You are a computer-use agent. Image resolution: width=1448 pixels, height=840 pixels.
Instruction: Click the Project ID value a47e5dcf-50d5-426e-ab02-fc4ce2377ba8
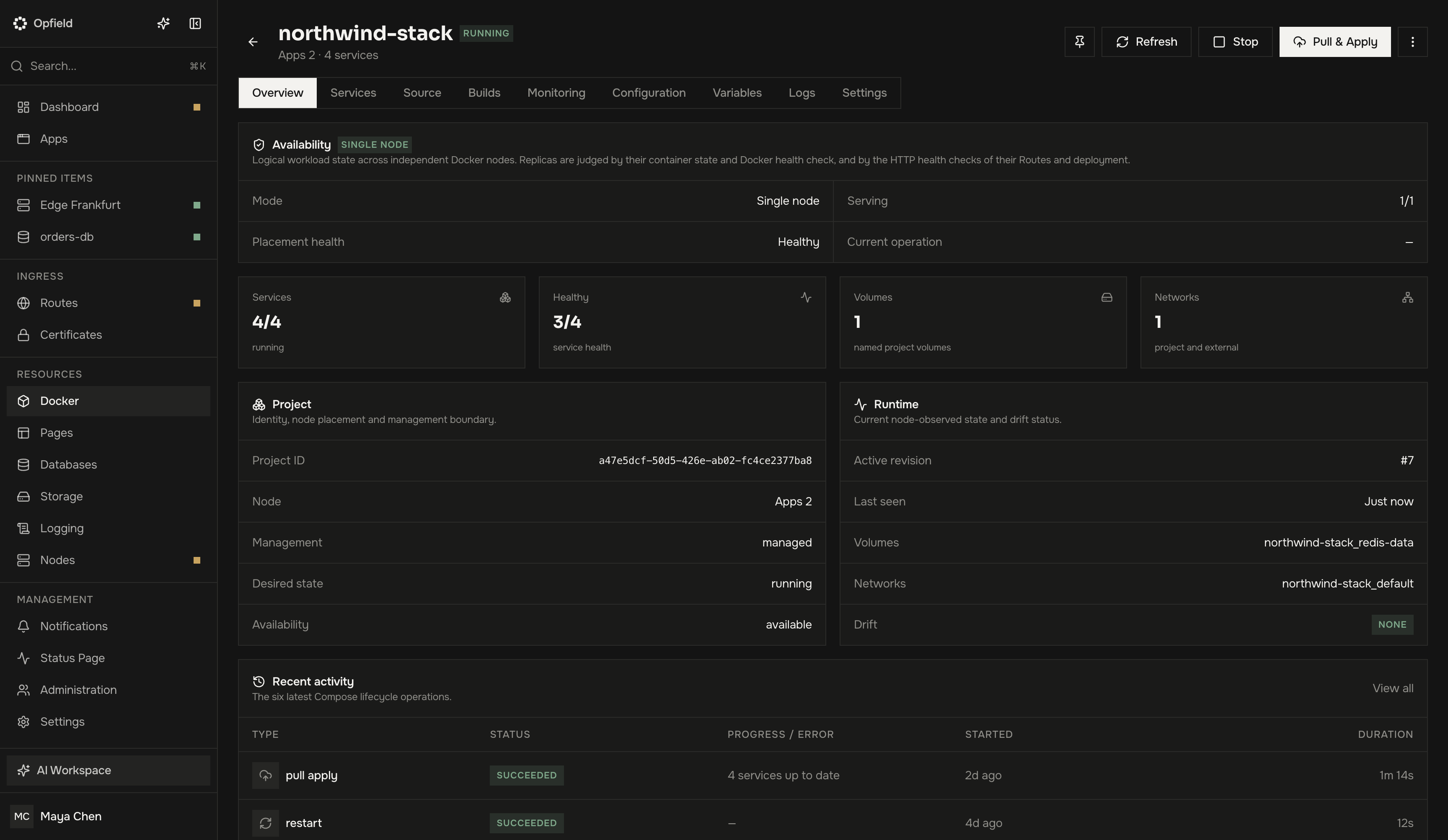(x=705, y=461)
